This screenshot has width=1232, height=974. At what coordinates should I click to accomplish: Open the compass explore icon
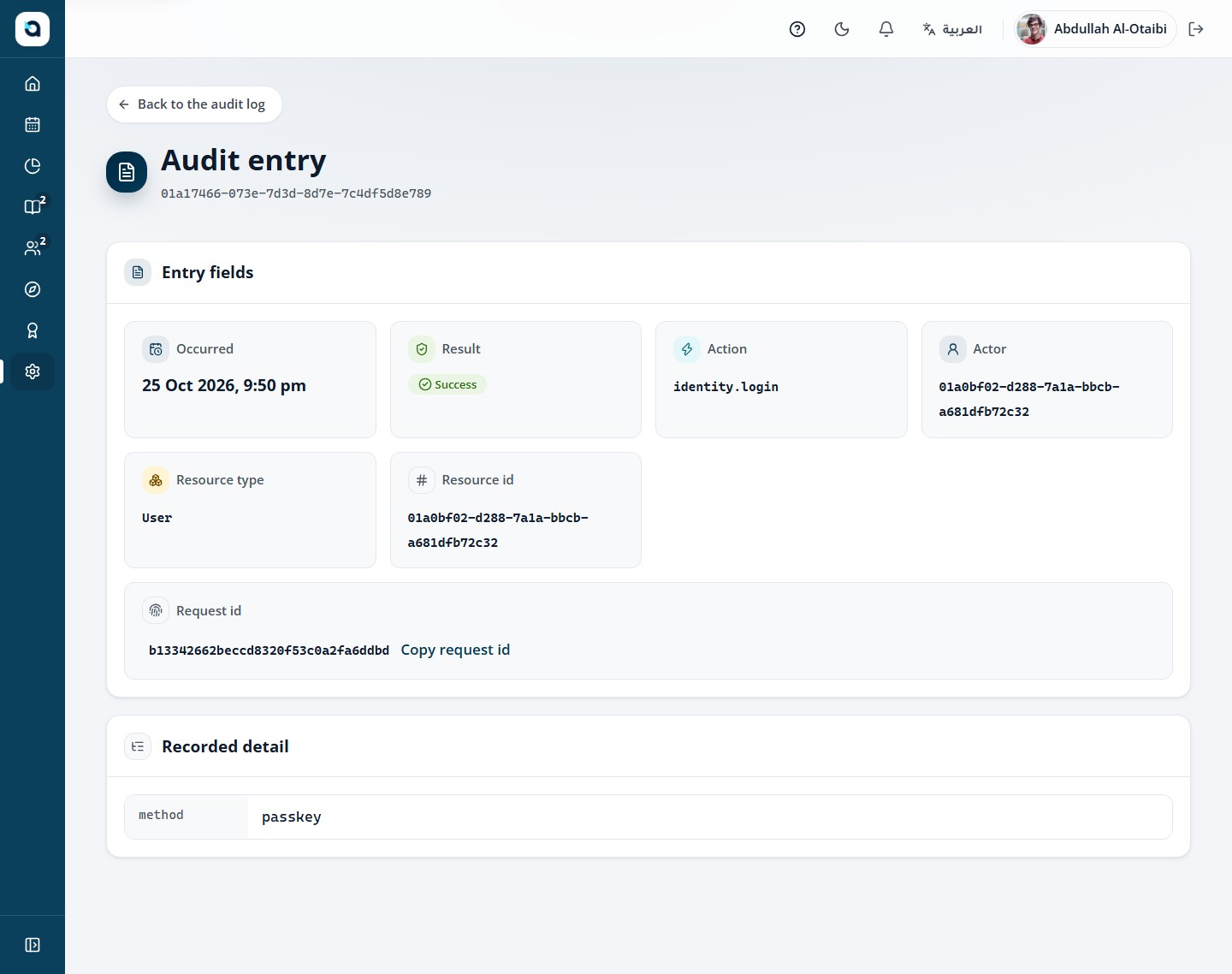pos(33,289)
